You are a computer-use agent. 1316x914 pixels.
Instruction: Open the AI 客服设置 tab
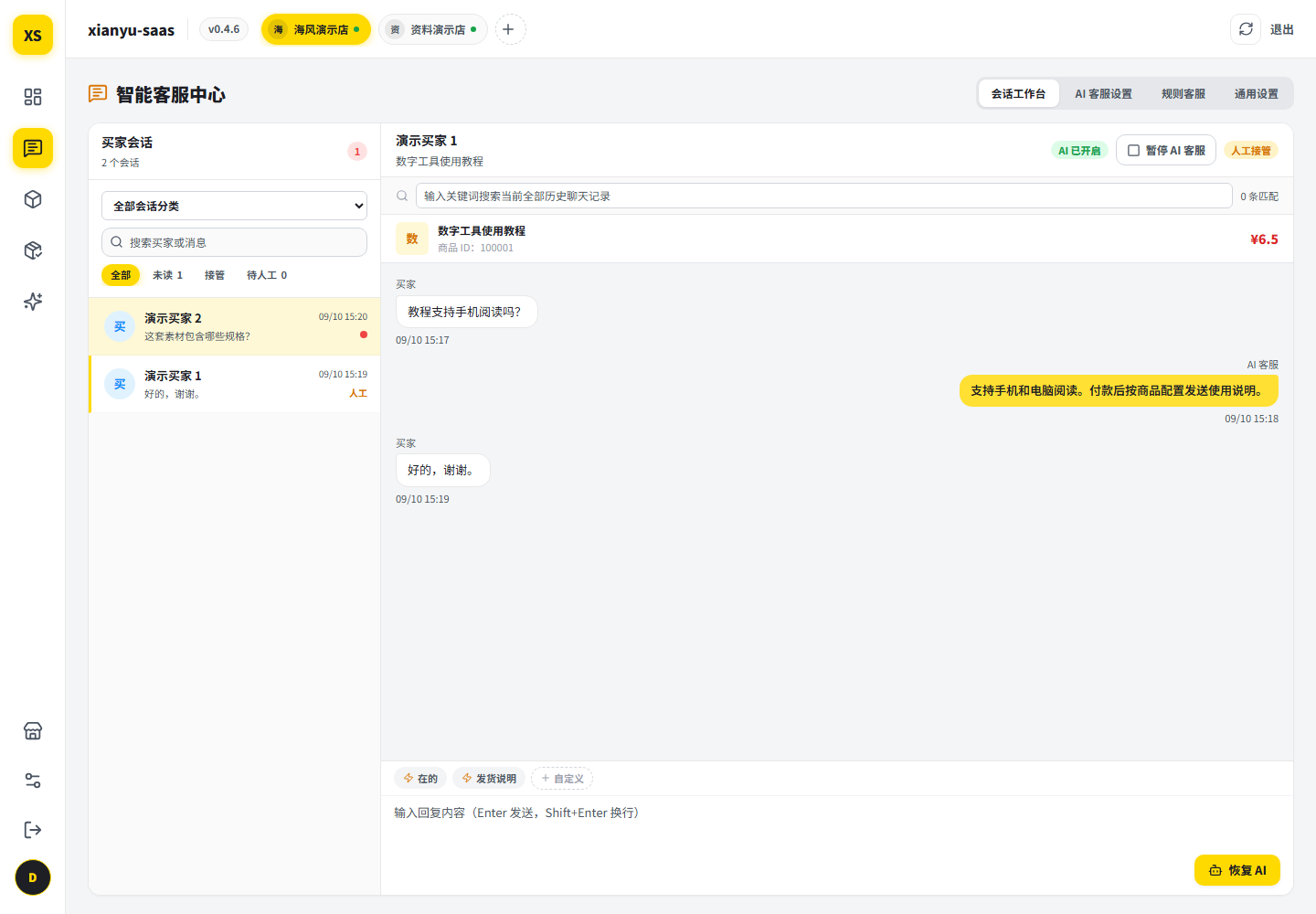click(1103, 93)
